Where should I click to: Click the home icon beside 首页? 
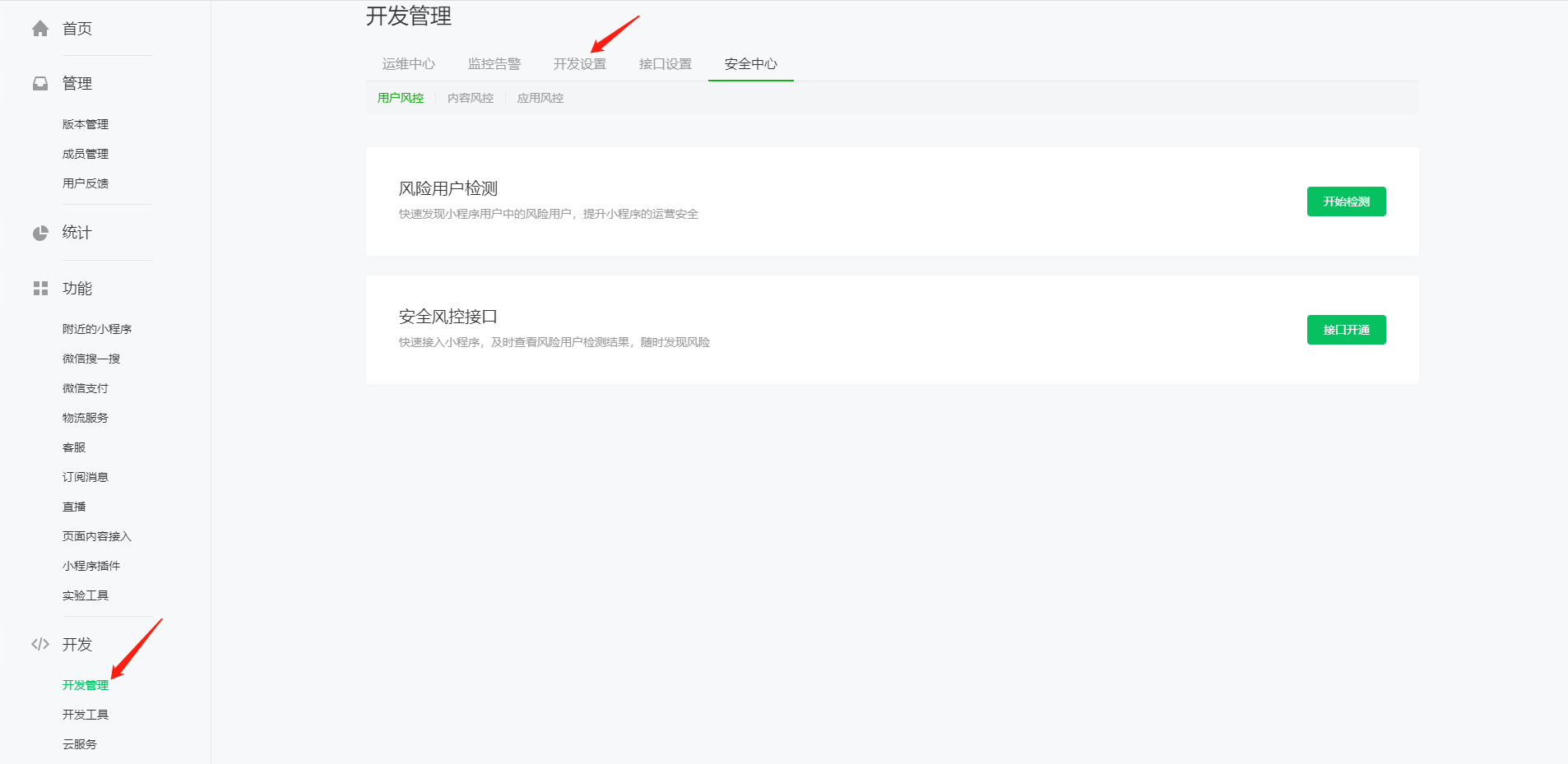[x=40, y=29]
